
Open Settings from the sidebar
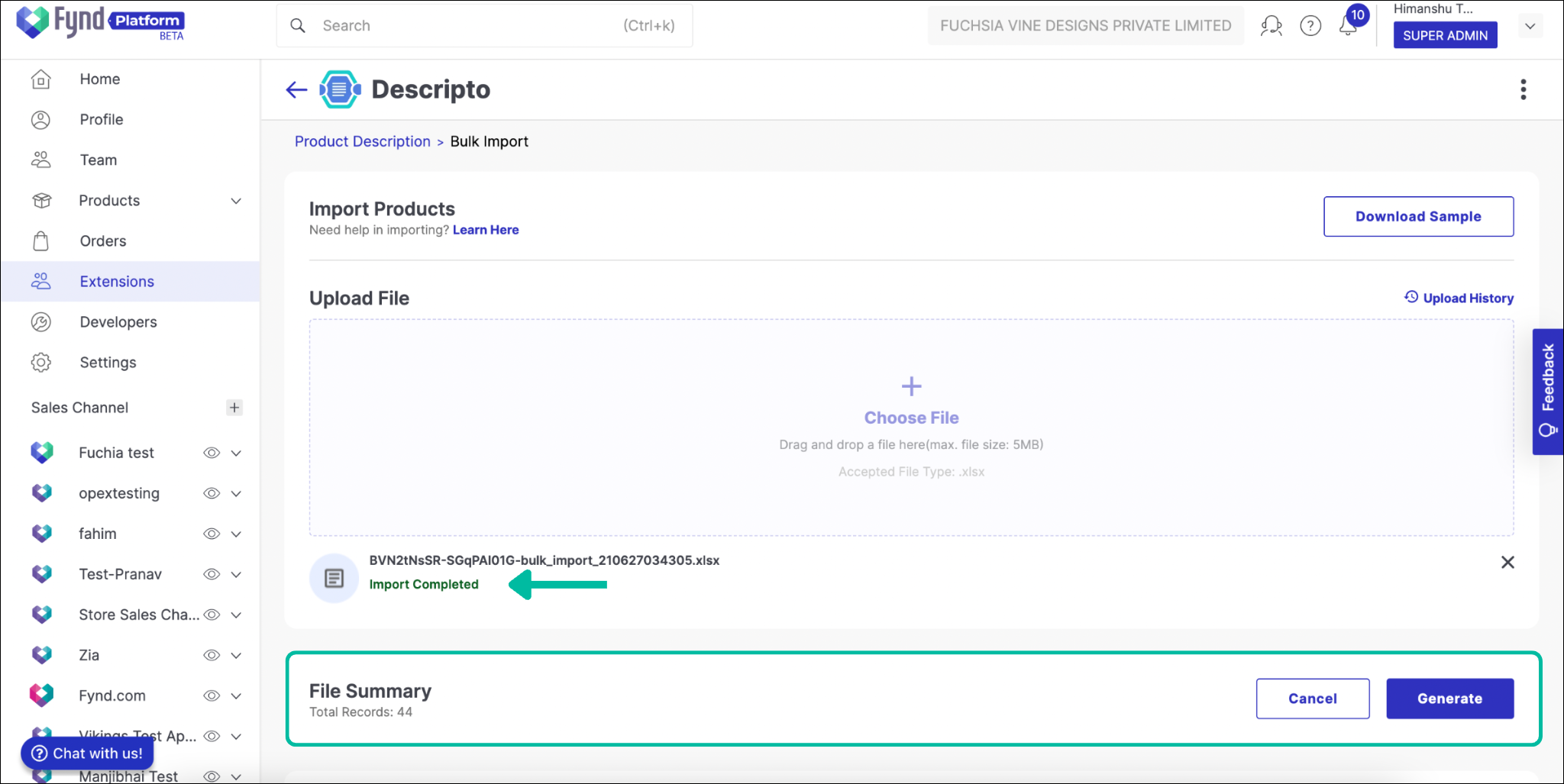coord(108,362)
